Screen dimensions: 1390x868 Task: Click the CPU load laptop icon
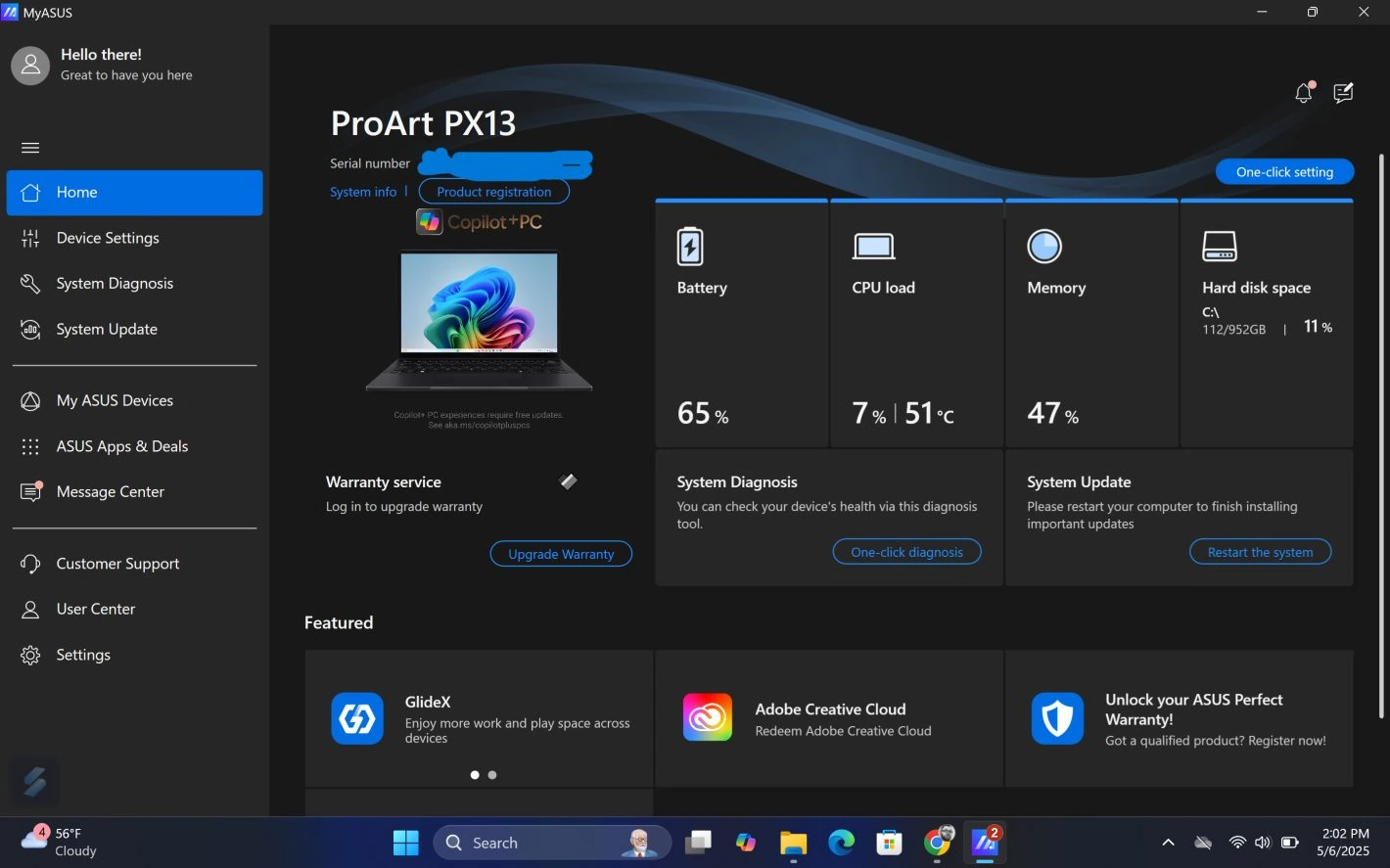[873, 247]
